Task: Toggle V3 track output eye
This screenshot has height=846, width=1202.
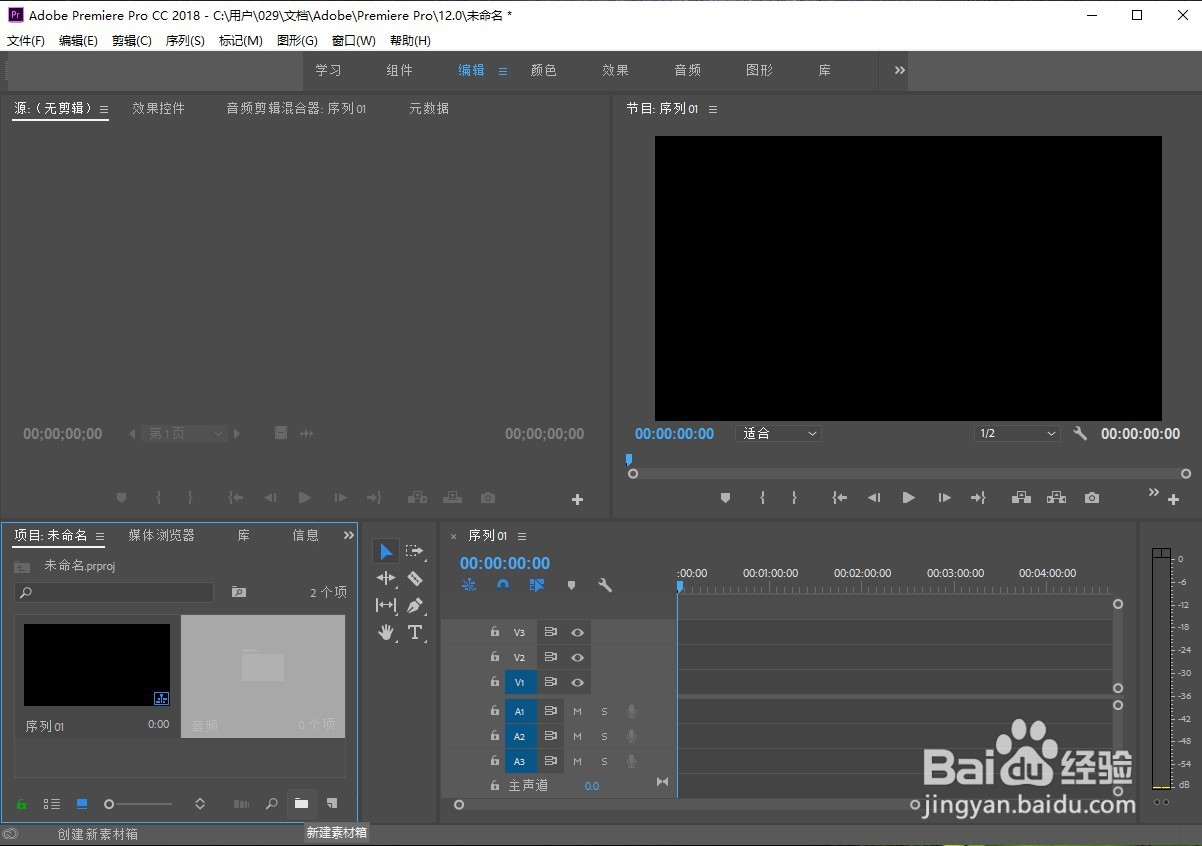Action: (x=577, y=632)
